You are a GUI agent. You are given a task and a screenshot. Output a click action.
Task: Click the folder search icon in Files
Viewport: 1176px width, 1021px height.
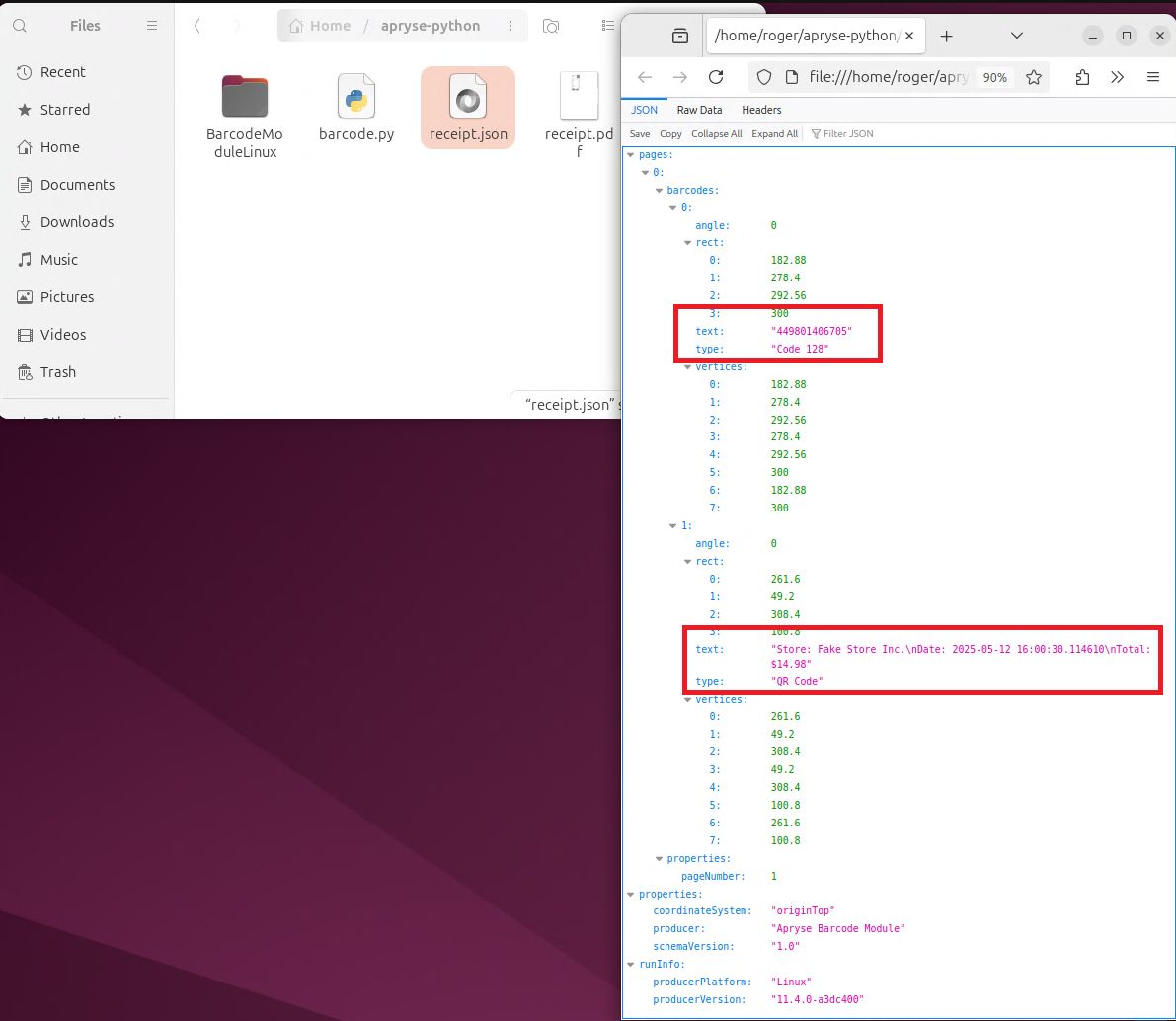[x=551, y=26]
